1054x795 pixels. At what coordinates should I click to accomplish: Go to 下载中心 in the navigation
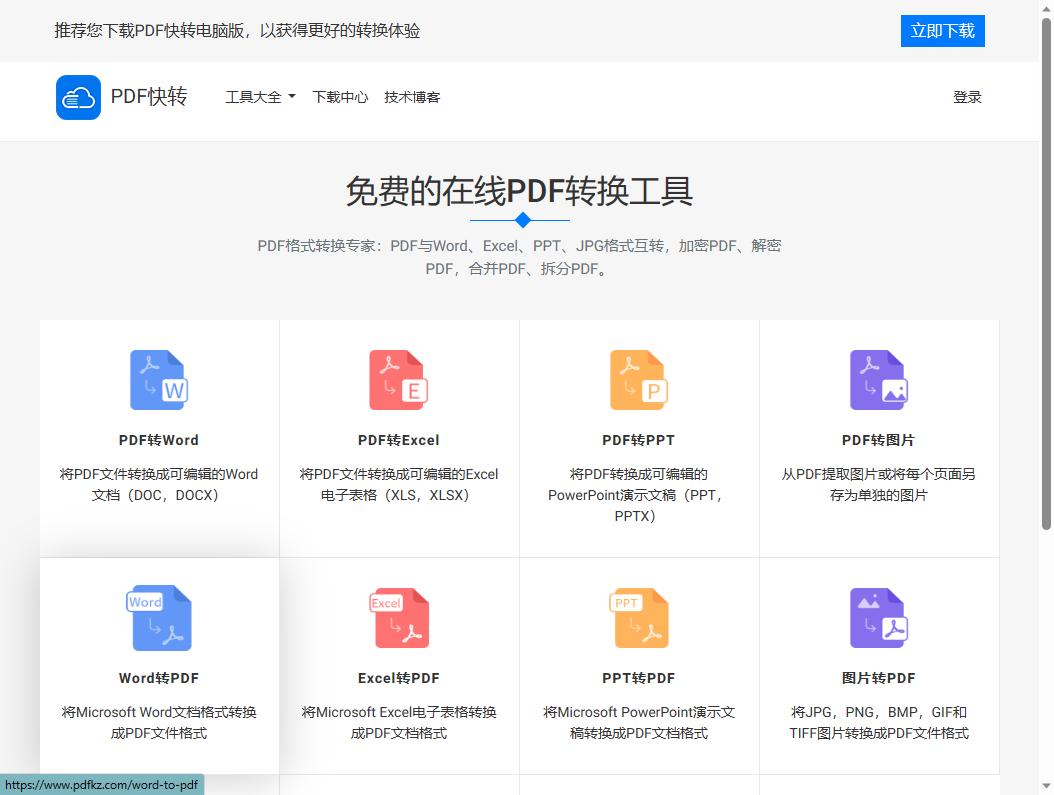click(x=340, y=97)
